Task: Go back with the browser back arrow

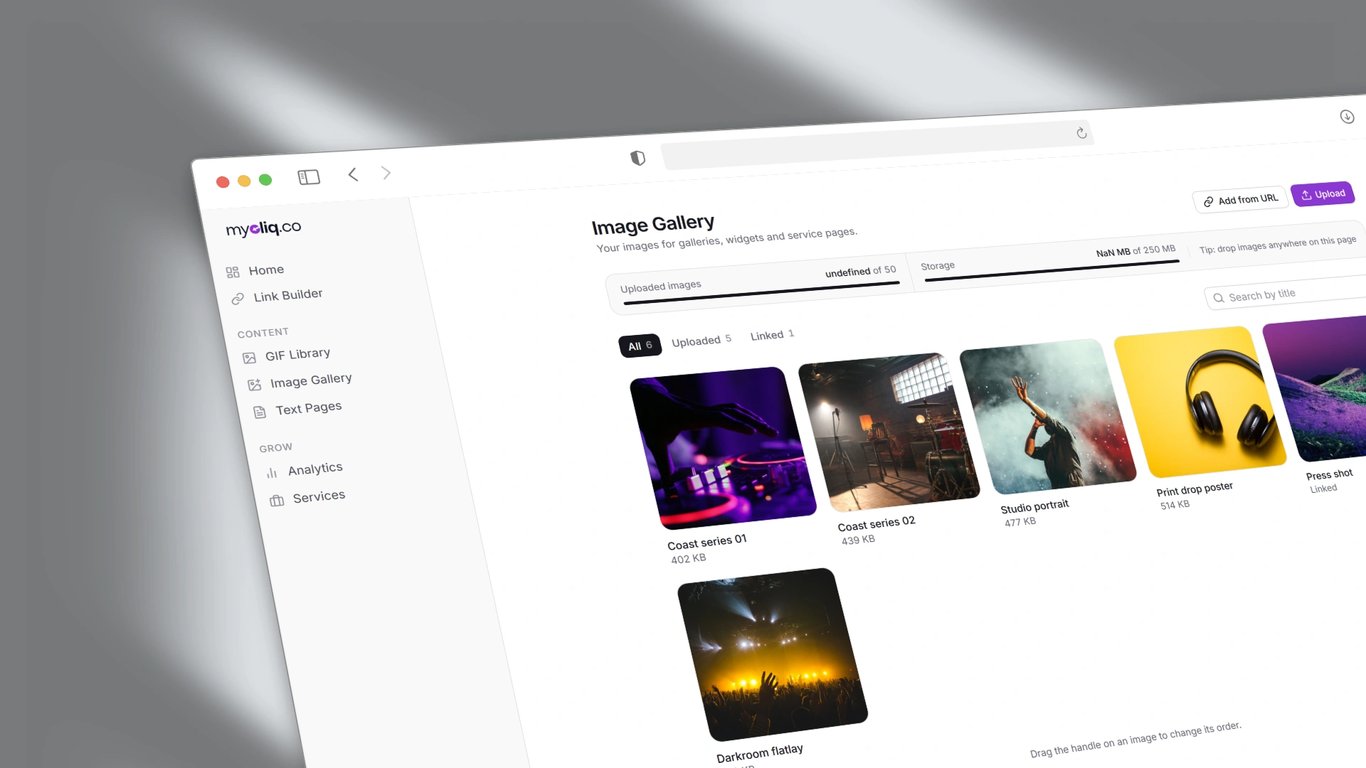Action: [x=353, y=174]
